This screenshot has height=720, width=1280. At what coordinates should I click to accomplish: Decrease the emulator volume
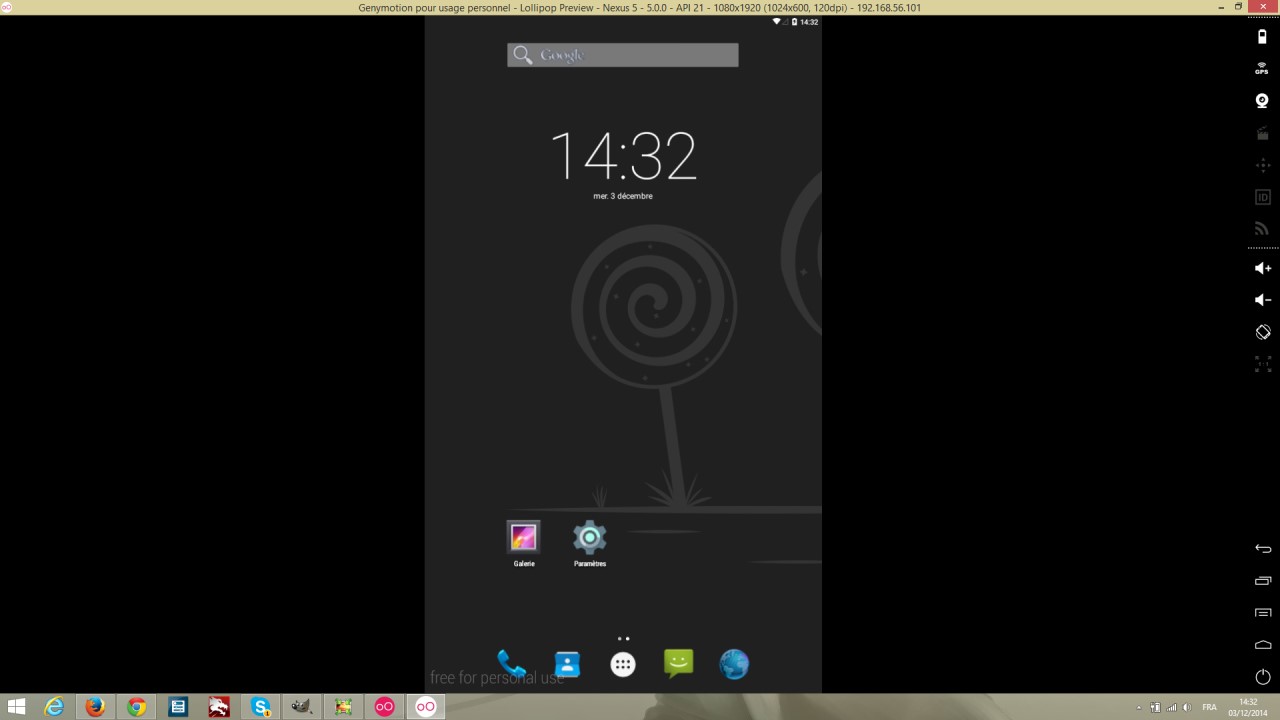point(1261,300)
